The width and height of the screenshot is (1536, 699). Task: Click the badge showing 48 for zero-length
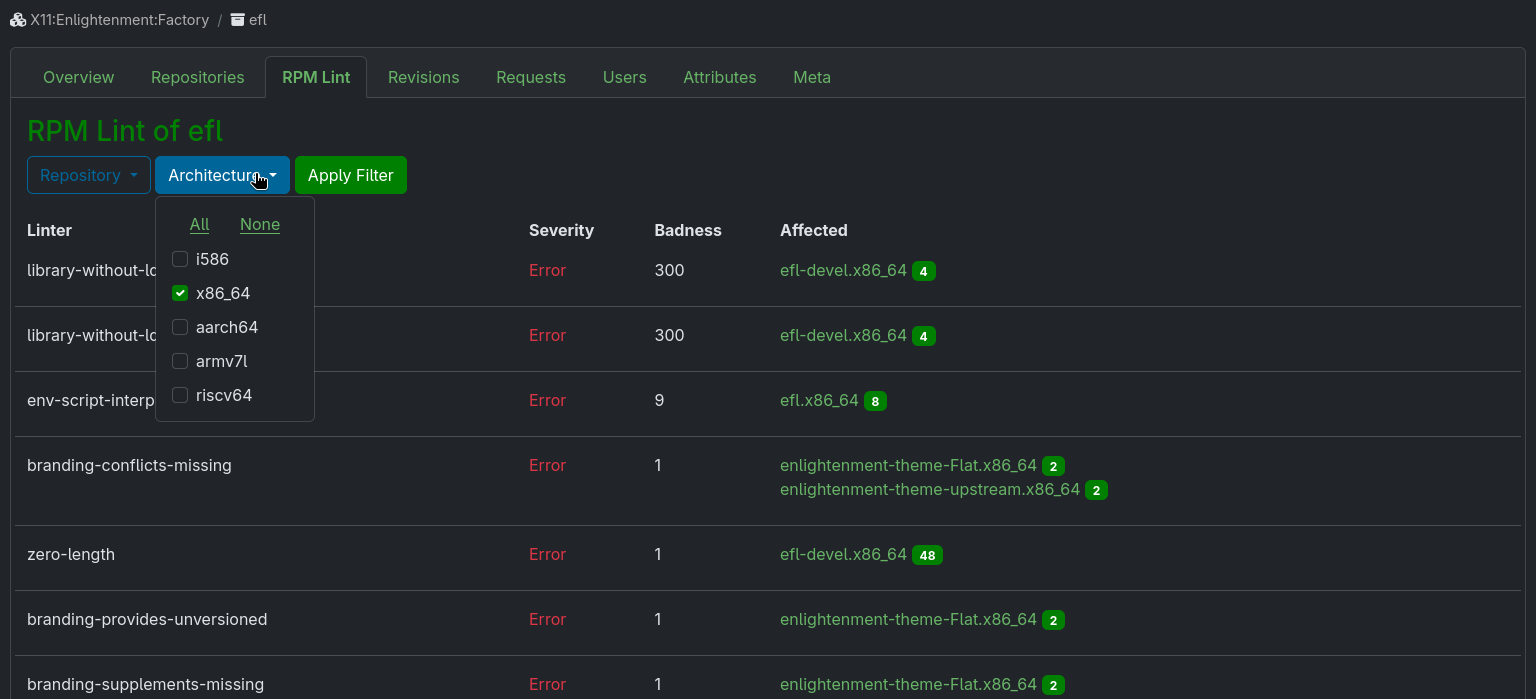point(927,555)
